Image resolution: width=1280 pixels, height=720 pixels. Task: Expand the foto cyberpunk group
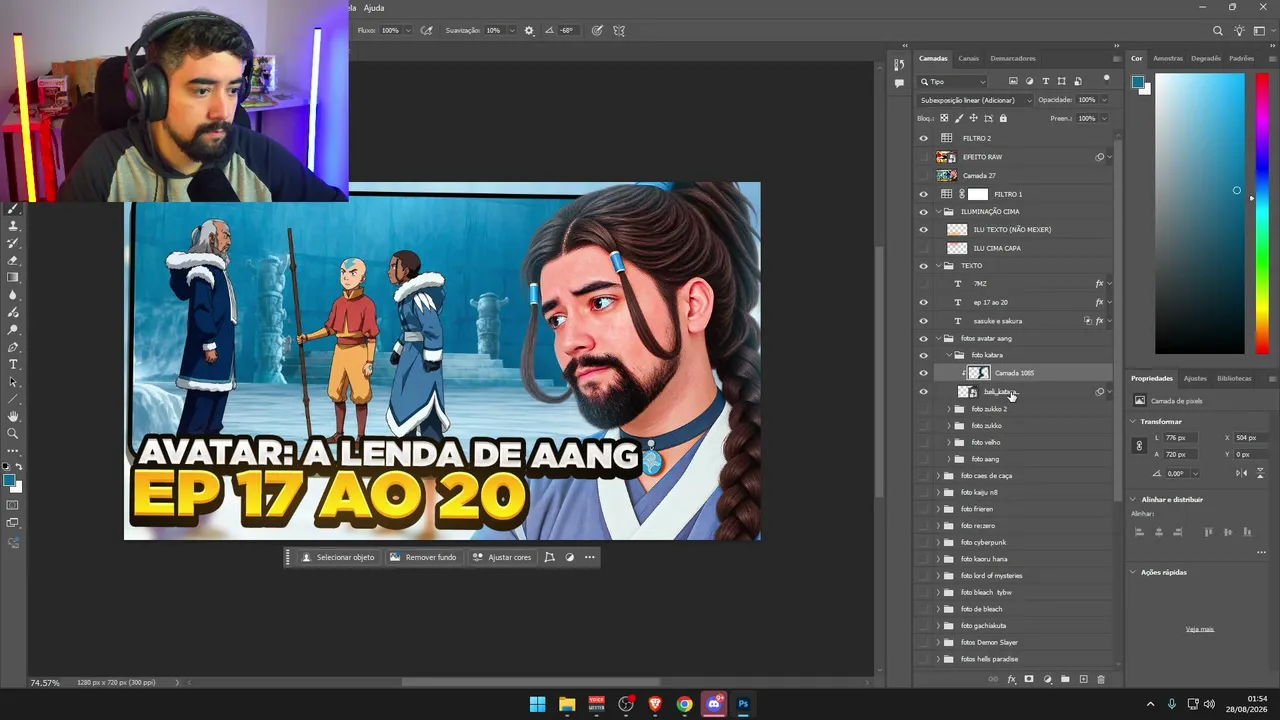pyautogui.click(x=938, y=542)
